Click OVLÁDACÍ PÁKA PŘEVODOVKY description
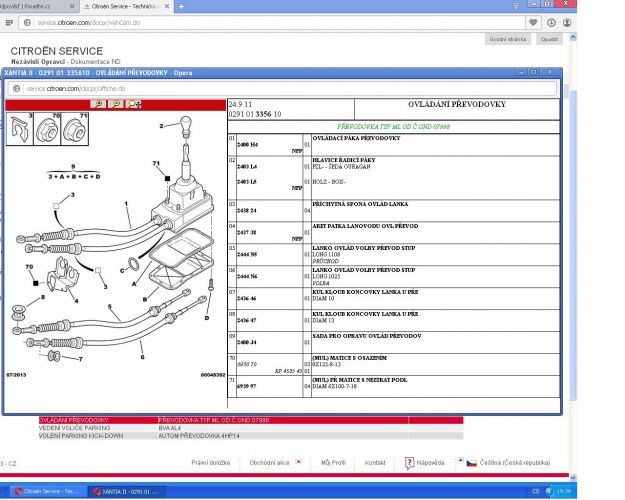625x500 pixels. click(x=356, y=138)
